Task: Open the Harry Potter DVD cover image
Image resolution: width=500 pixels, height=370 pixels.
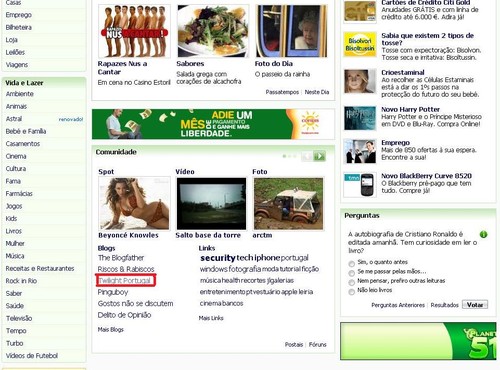Action: tap(360, 118)
